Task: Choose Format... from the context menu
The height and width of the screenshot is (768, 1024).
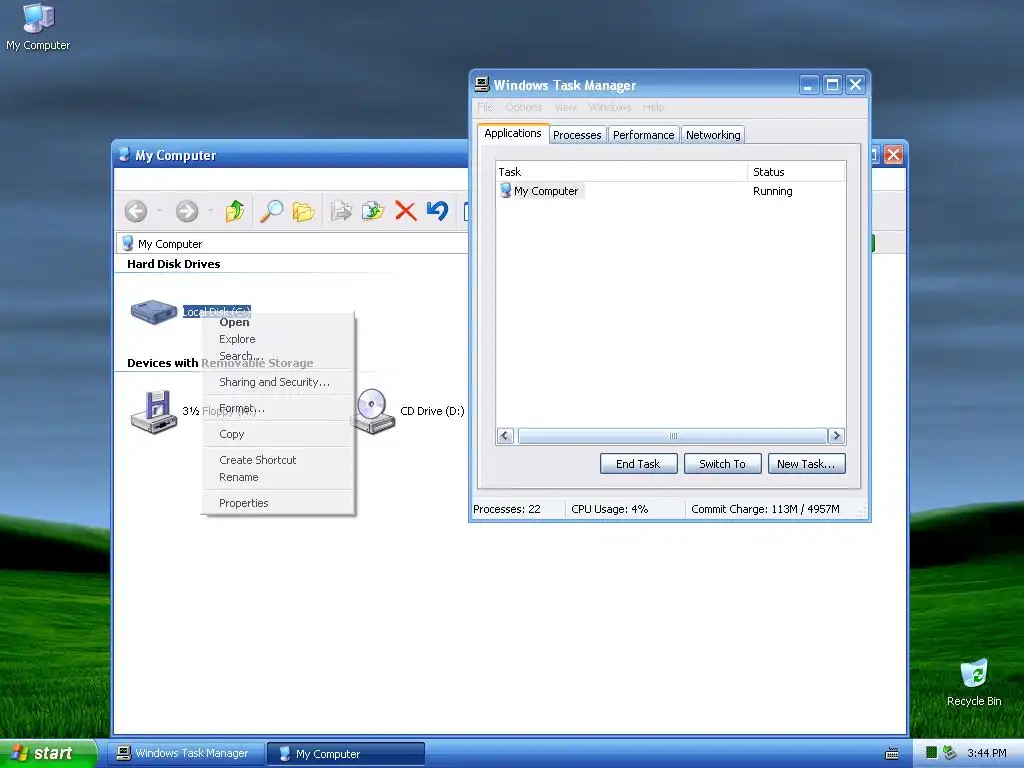Action: [278, 408]
